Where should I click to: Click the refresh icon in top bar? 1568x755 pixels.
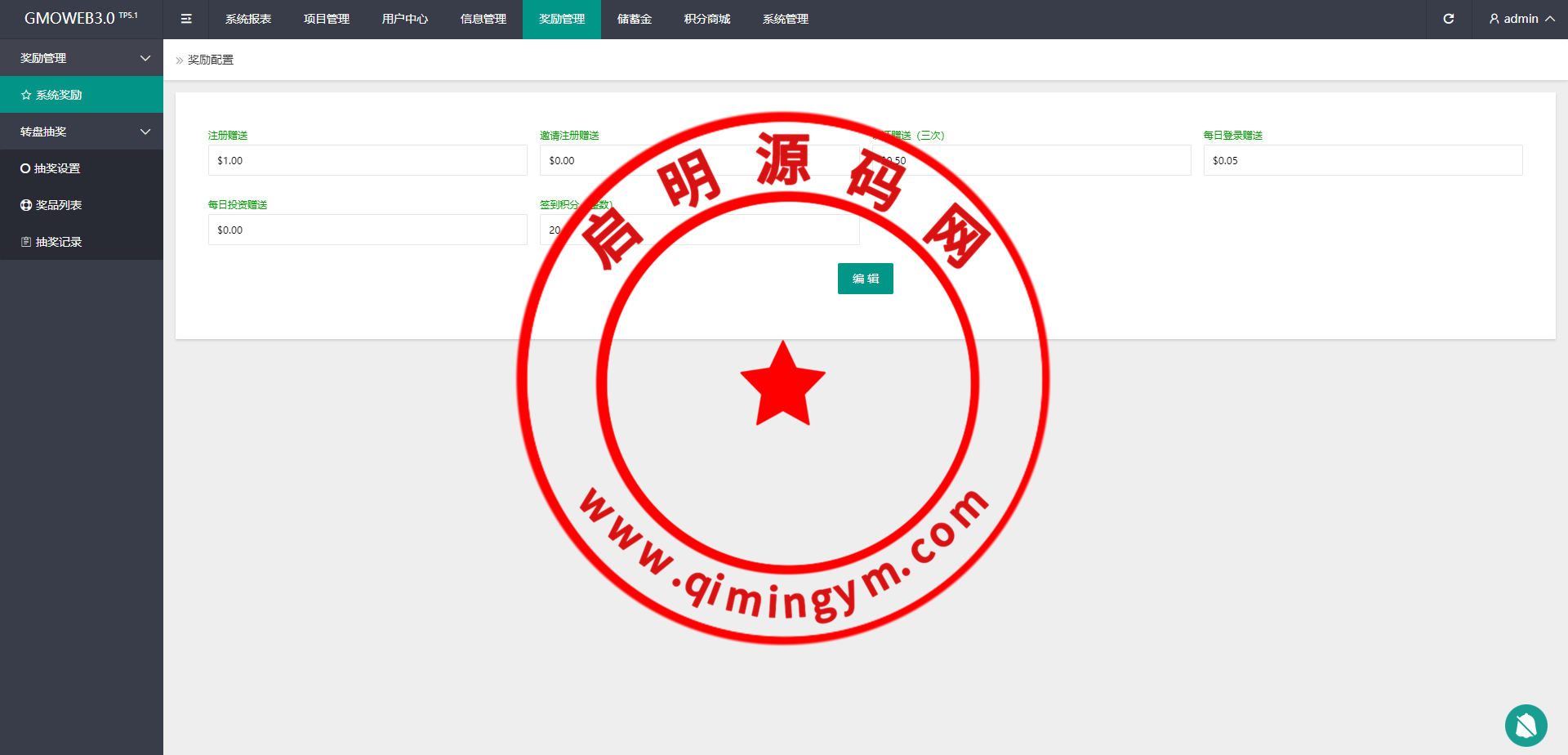click(x=1448, y=19)
